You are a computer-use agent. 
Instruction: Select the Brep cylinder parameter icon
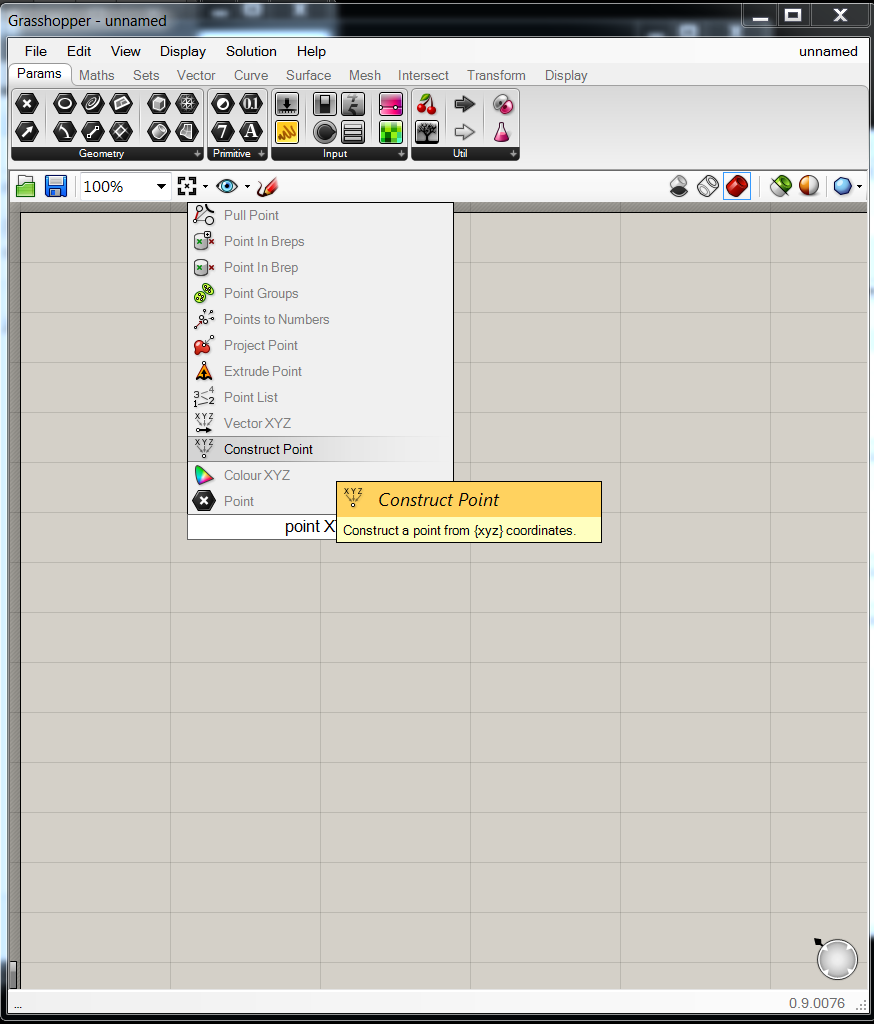tap(158, 132)
